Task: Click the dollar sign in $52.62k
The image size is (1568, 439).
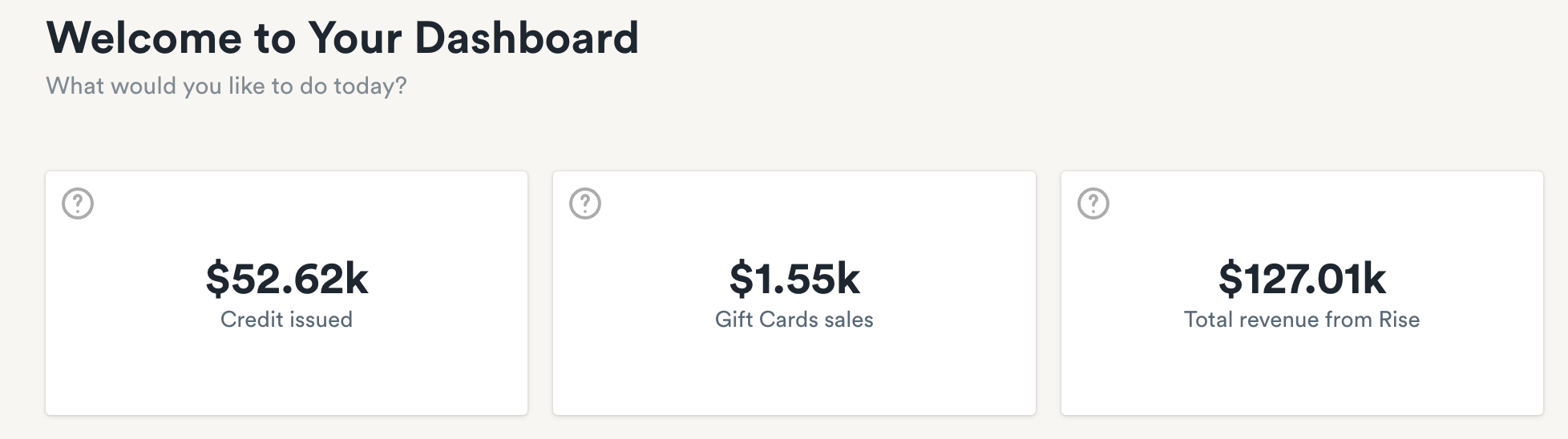Action: (x=218, y=279)
